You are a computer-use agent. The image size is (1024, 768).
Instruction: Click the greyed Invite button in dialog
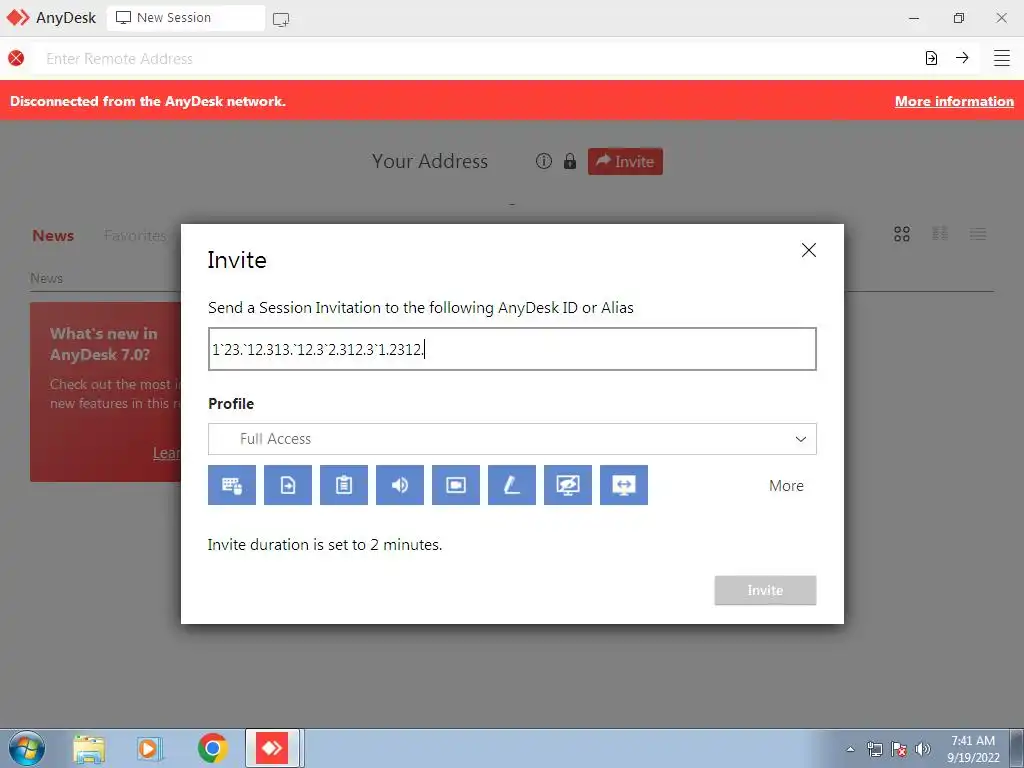[765, 590]
